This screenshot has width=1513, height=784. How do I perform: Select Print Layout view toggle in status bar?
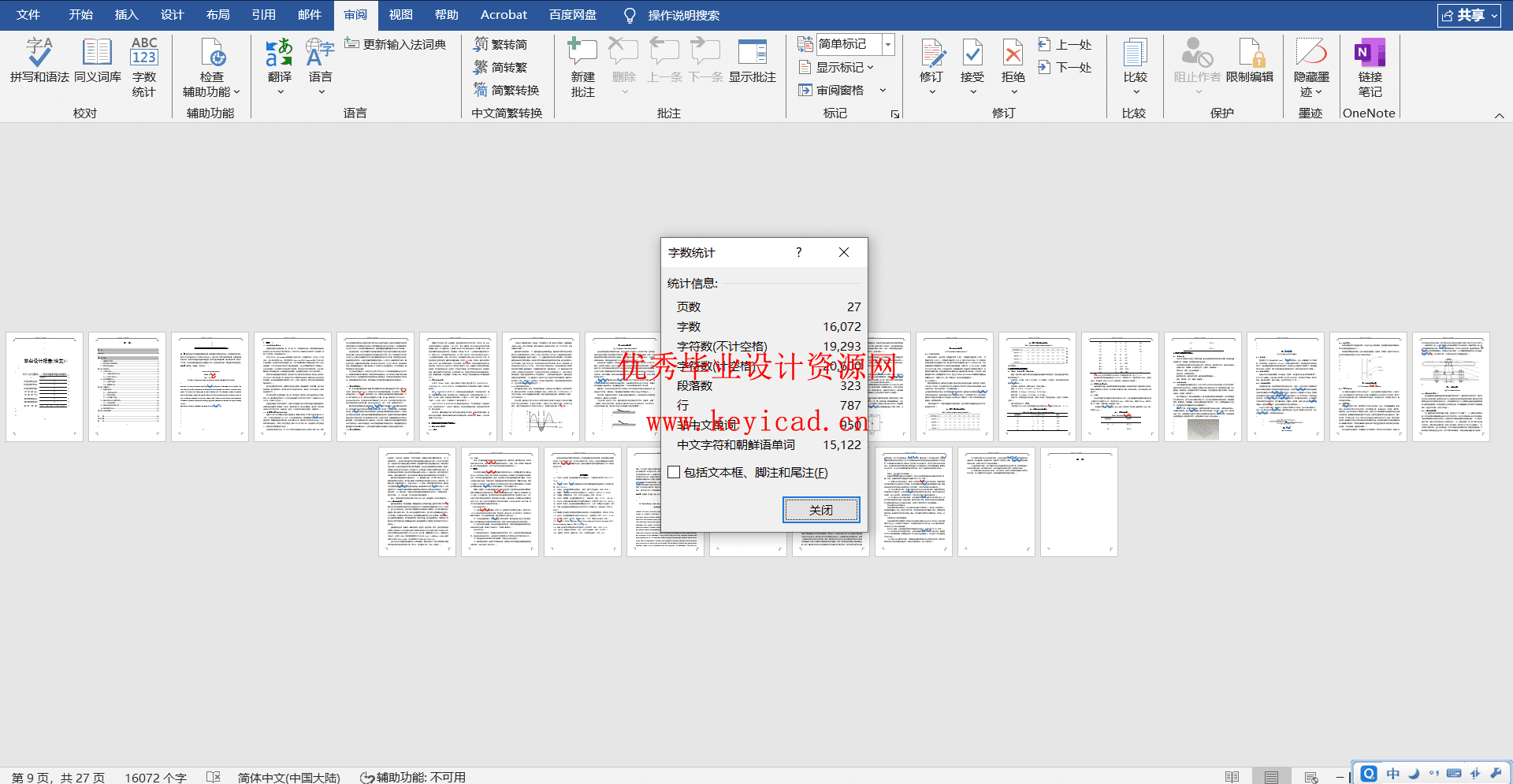coord(1271,777)
